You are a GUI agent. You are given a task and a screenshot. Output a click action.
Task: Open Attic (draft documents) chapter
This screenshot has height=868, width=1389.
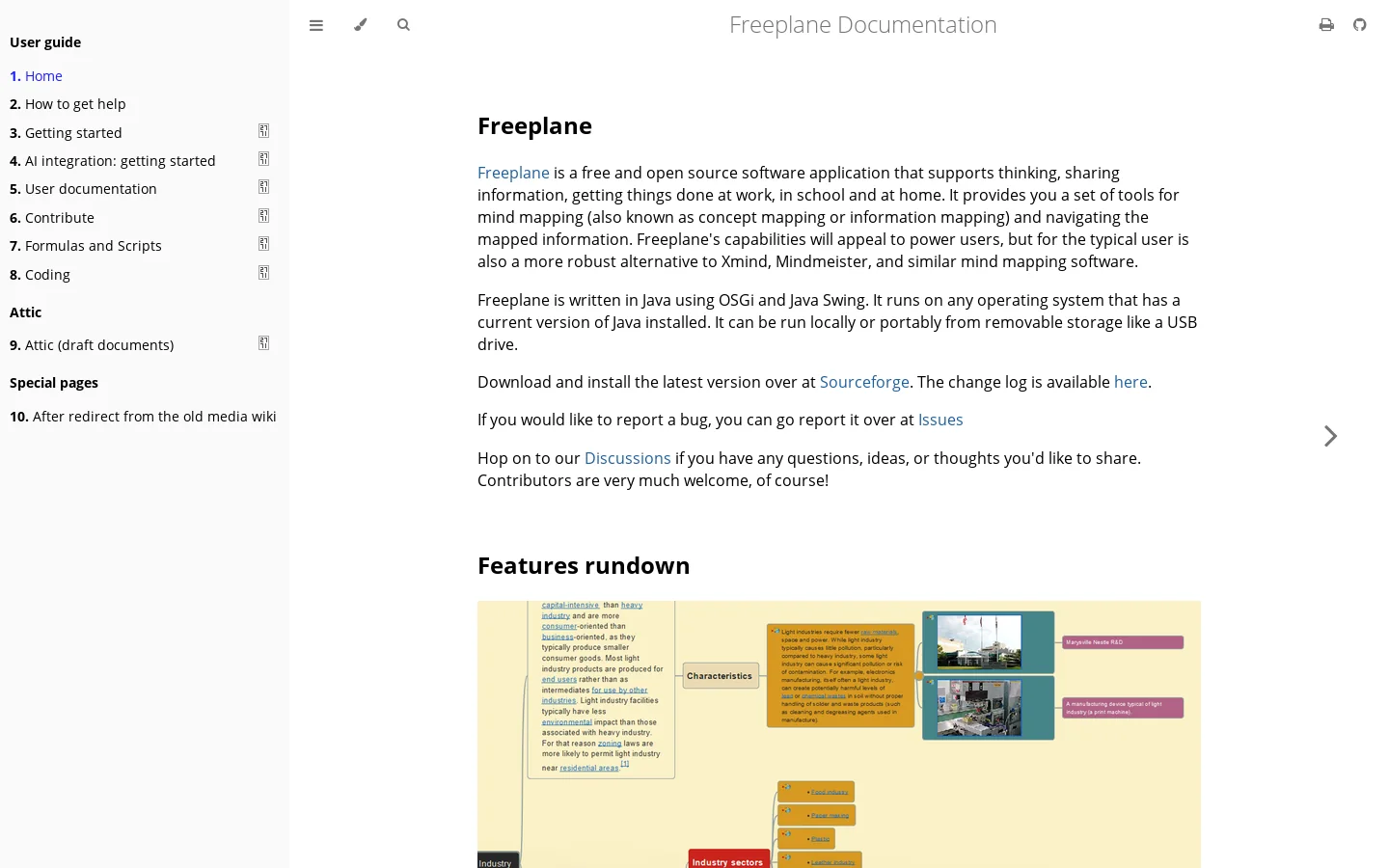click(x=92, y=345)
